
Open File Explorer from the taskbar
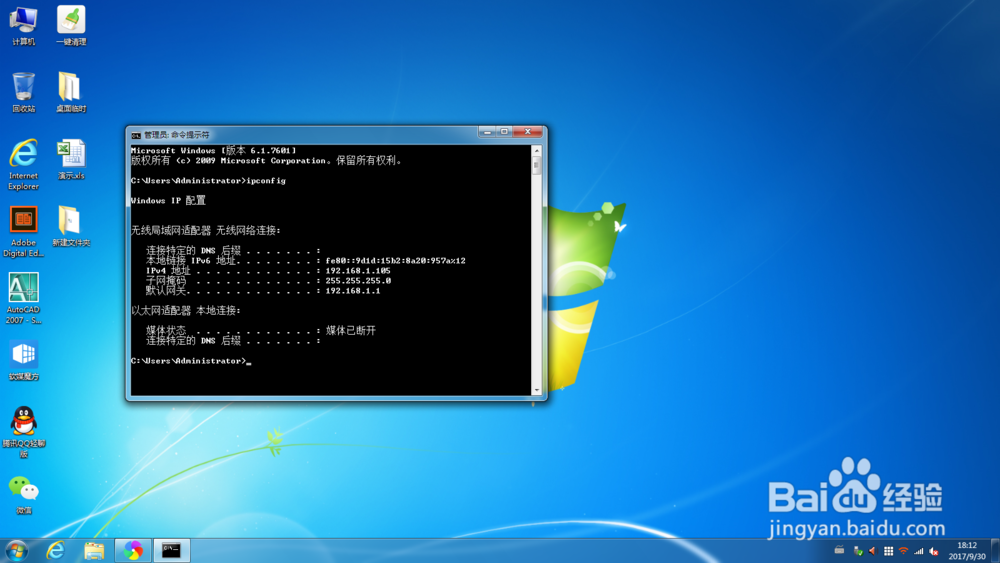[94, 550]
